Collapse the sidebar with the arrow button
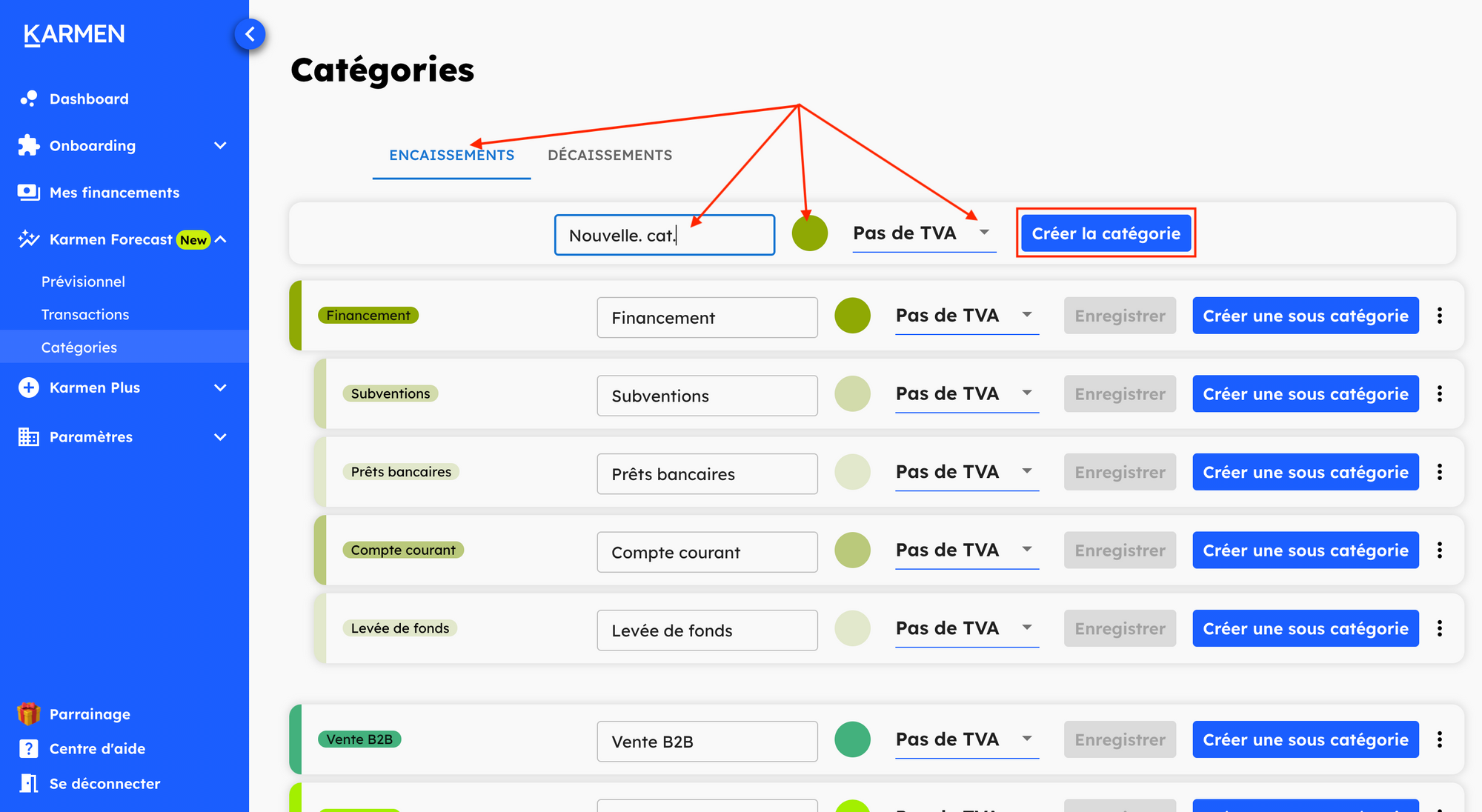The height and width of the screenshot is (812, 1482). [x=250, y=34]
